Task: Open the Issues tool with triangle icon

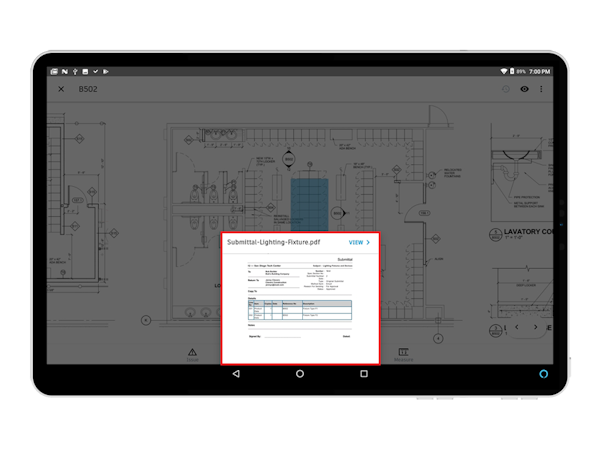Action: (192, 353)
